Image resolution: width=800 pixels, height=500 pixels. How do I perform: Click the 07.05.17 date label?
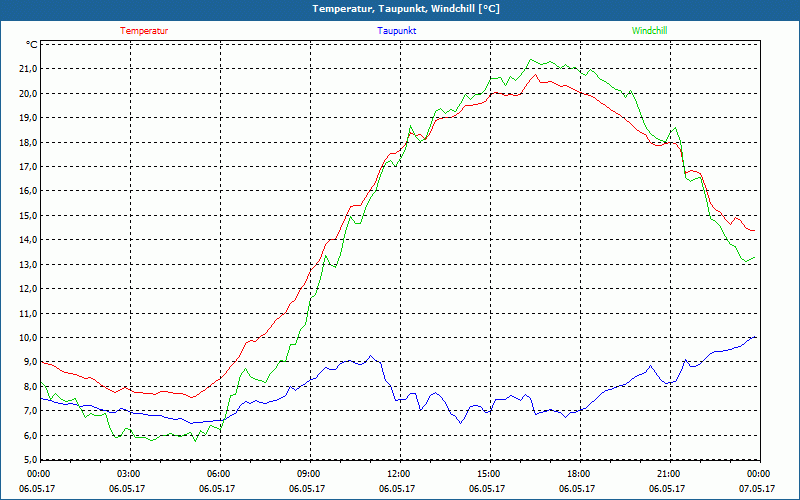point(757,488)
